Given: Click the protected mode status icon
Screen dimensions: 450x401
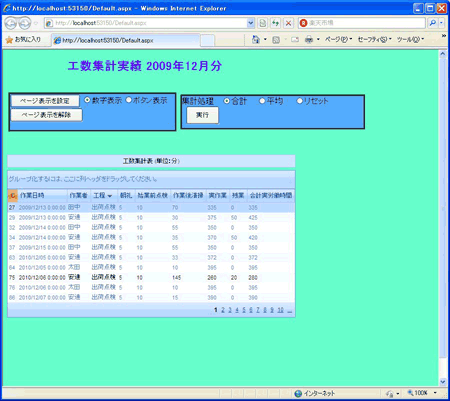Looking at the screenshot, I should click(389, 394).
